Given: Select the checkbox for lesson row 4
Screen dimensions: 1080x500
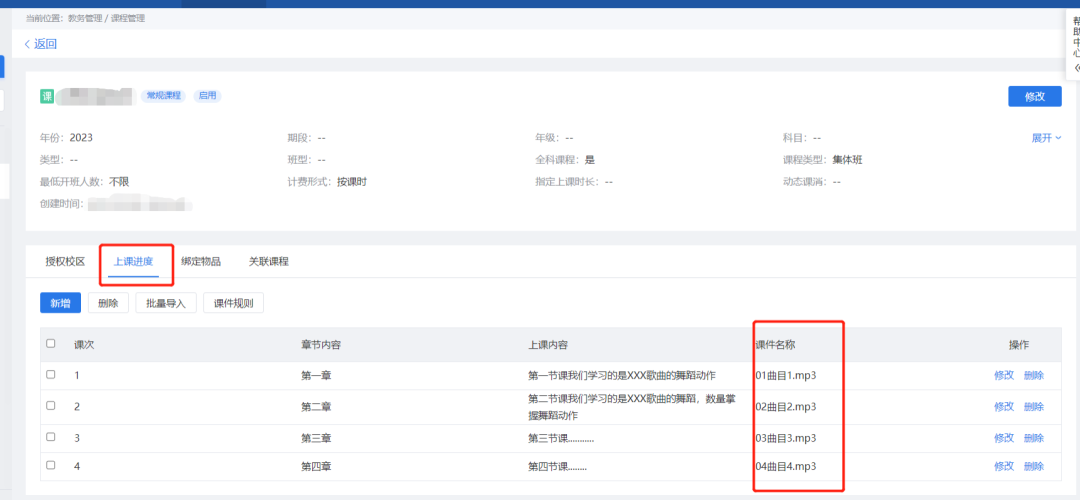Looking at the screenshot, I should point(51,465).
